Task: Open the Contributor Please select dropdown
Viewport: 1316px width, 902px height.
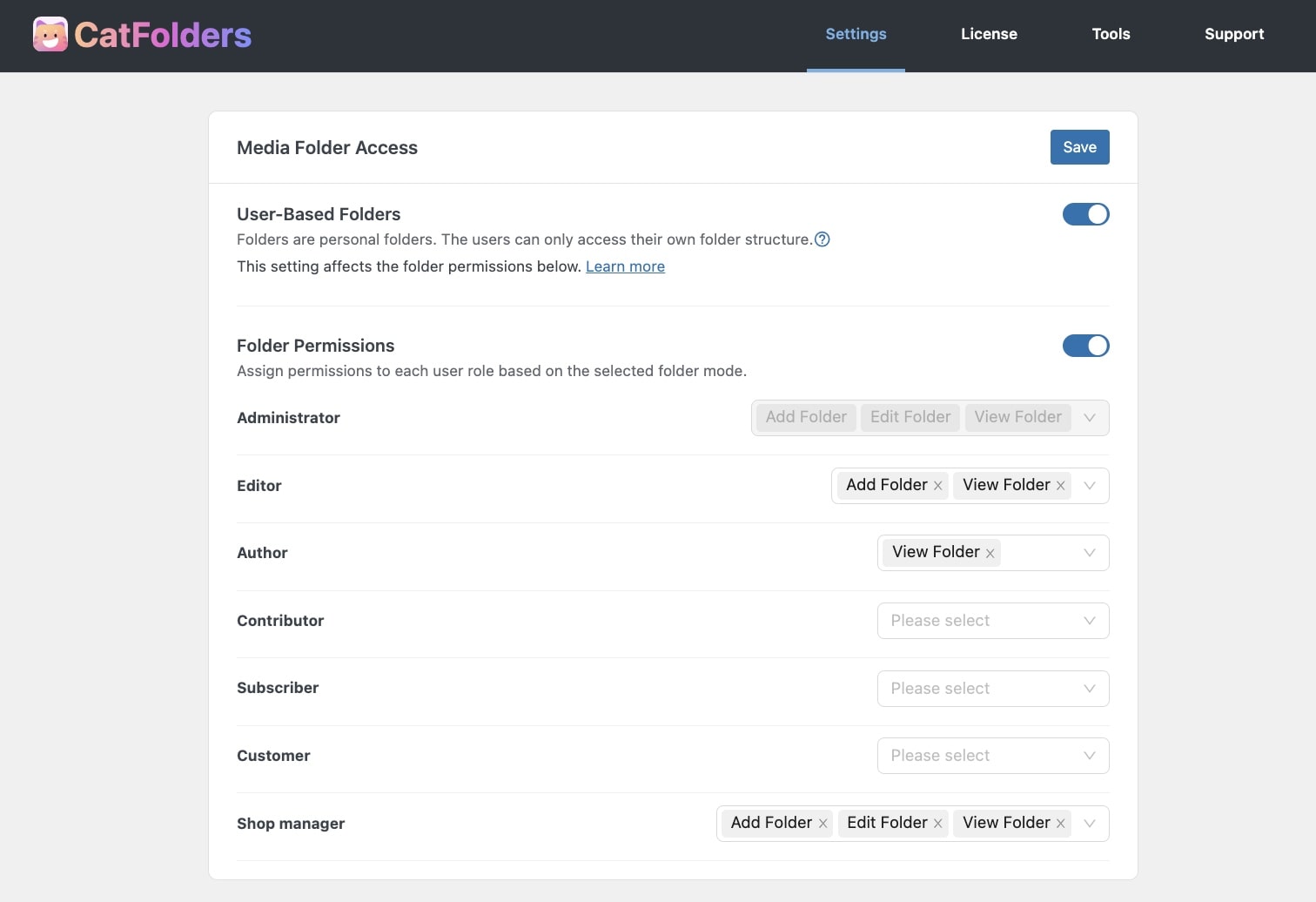Action: pyautogui.click(x=992, y=620)
